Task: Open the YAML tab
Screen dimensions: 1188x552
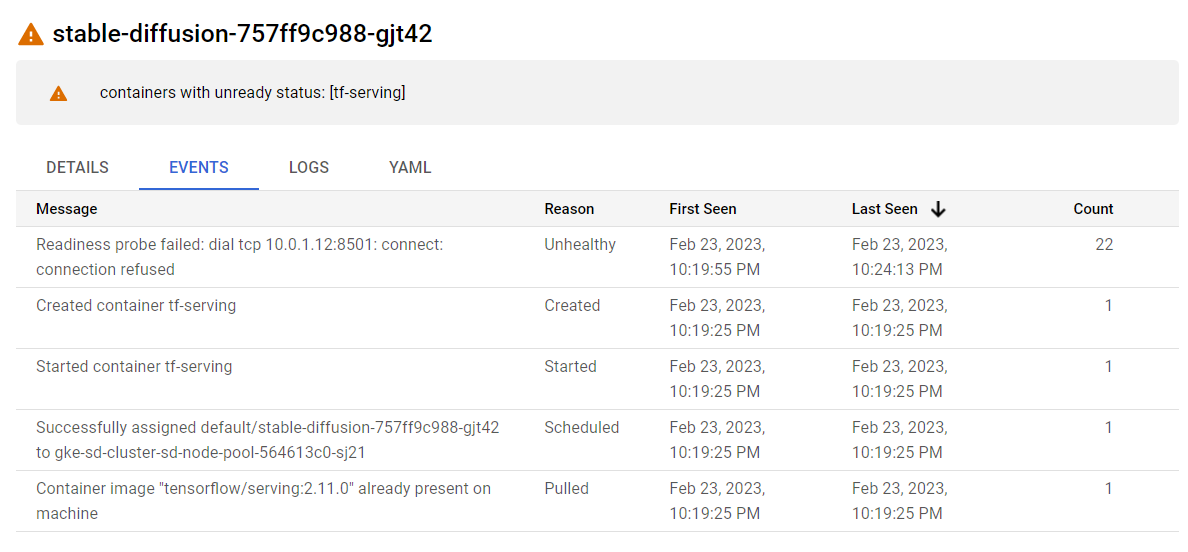Action: 410,167
